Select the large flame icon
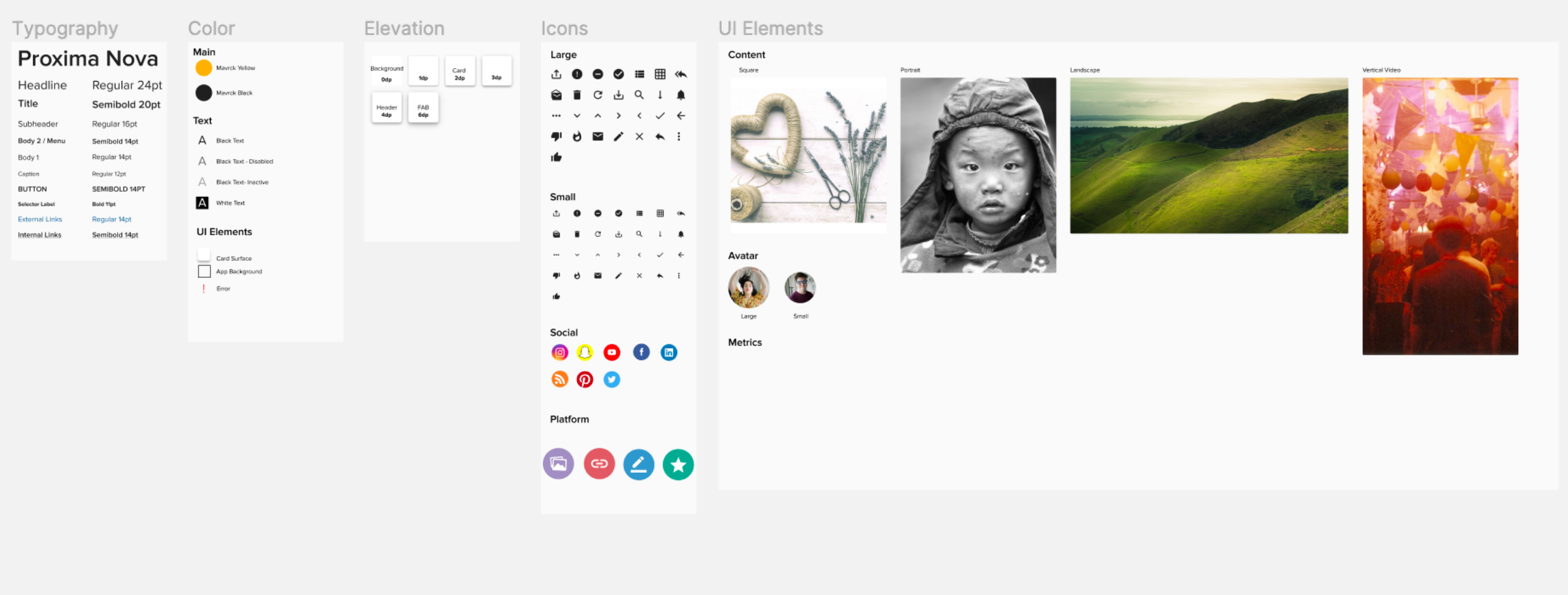This screenshot has height=595, width=1568. [577, 136]
